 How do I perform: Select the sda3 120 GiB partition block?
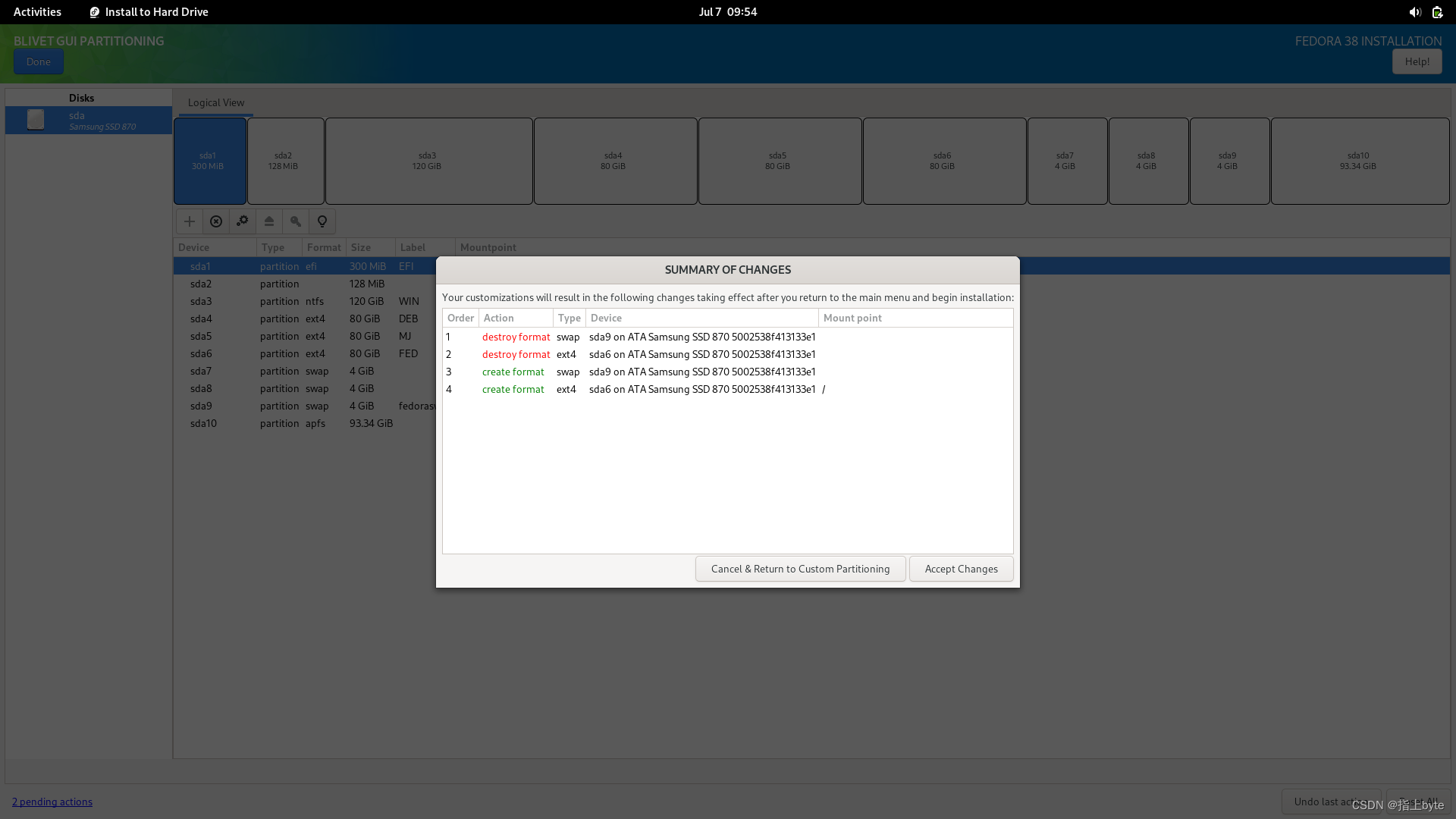tap(428, 161)
